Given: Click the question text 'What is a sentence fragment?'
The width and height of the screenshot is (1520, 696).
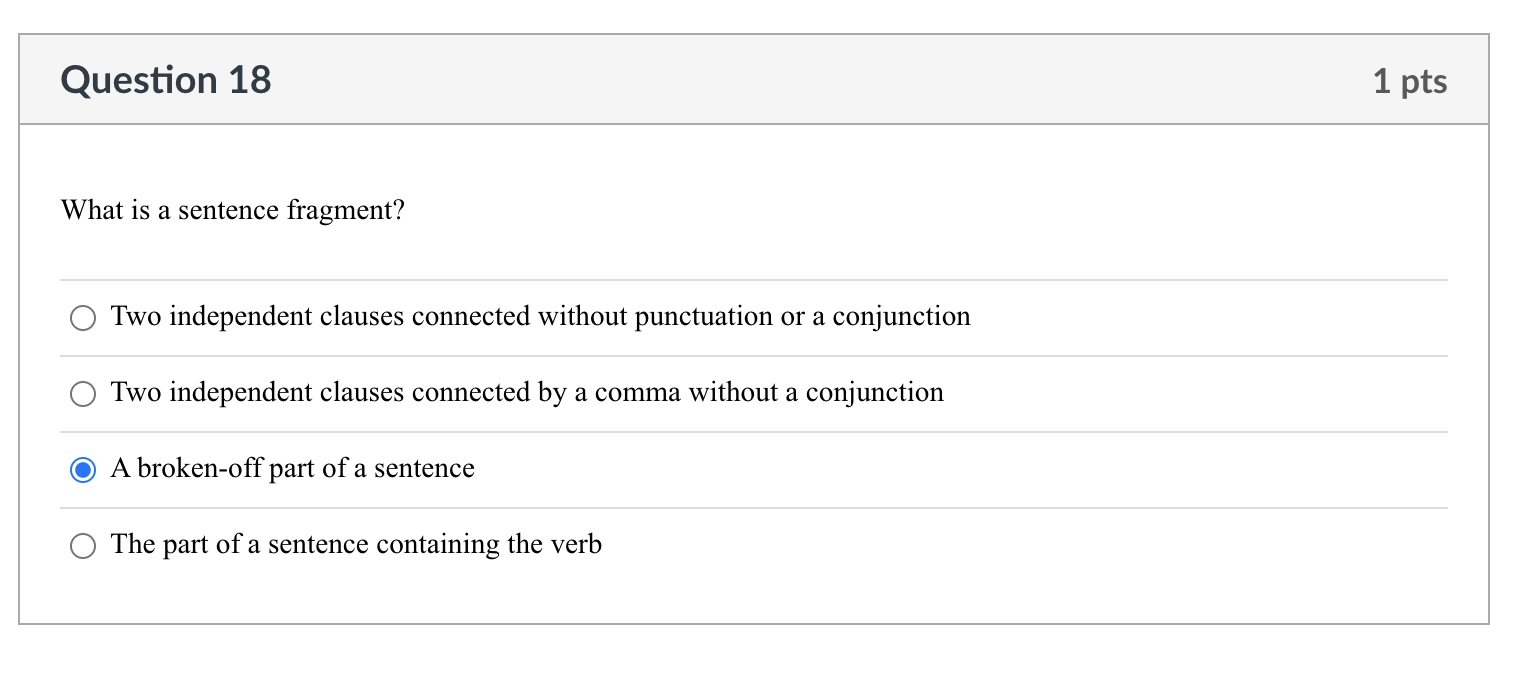Looking at the screenshot, I should [x=232, y=211].
